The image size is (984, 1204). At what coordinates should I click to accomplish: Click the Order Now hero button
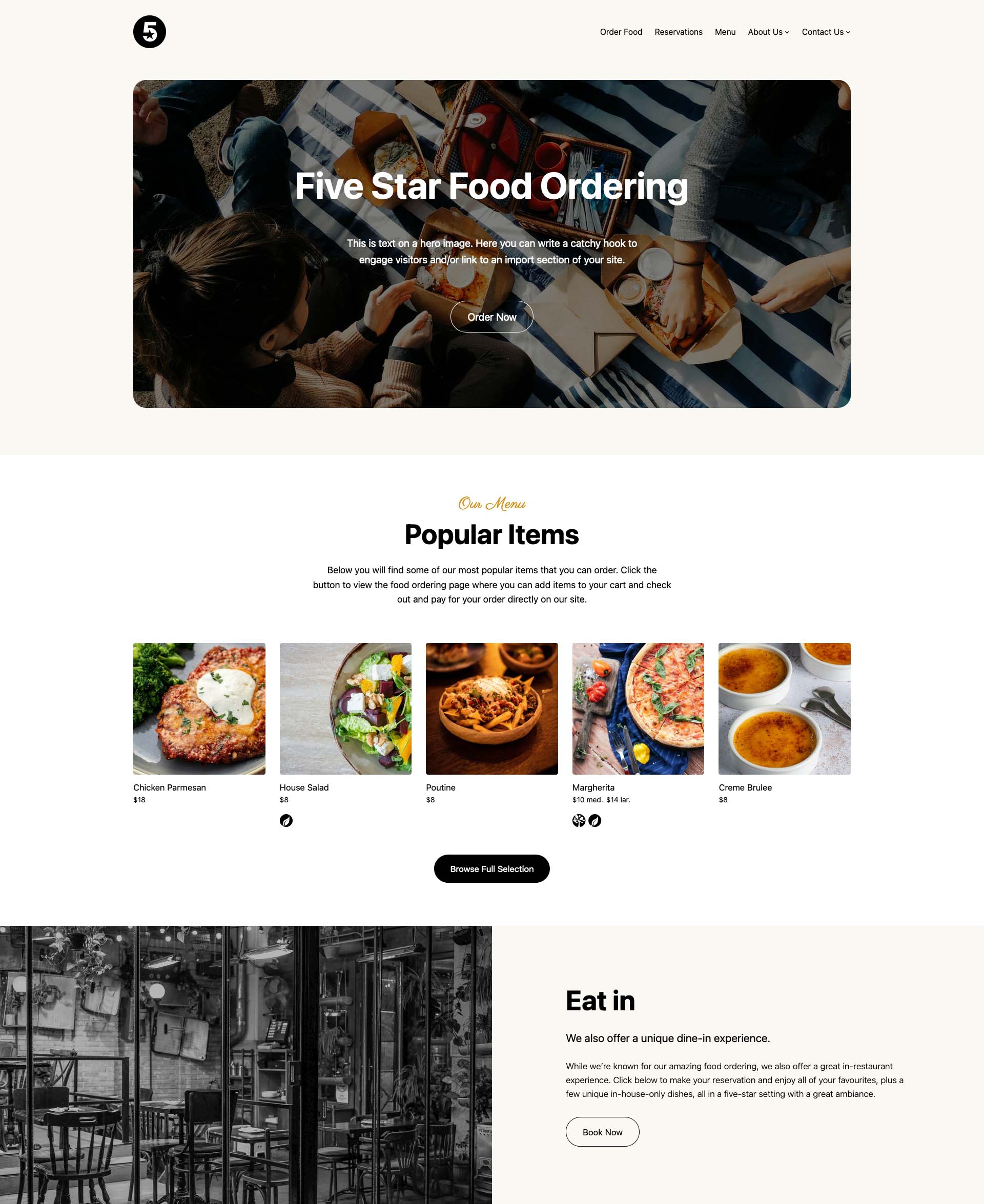click(491, 316)
